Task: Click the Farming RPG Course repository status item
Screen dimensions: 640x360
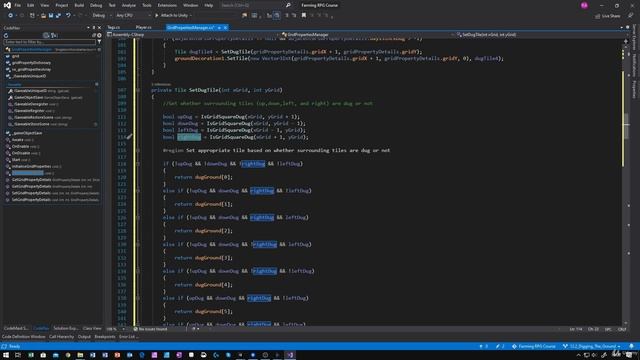Action: point(534,347)
